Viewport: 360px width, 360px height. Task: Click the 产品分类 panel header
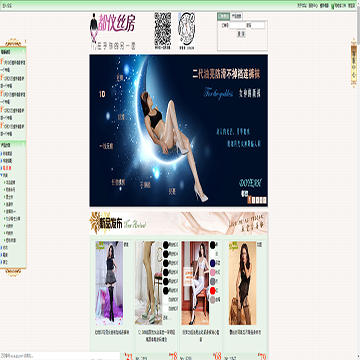pyautogui.click(x=13, y=145)
